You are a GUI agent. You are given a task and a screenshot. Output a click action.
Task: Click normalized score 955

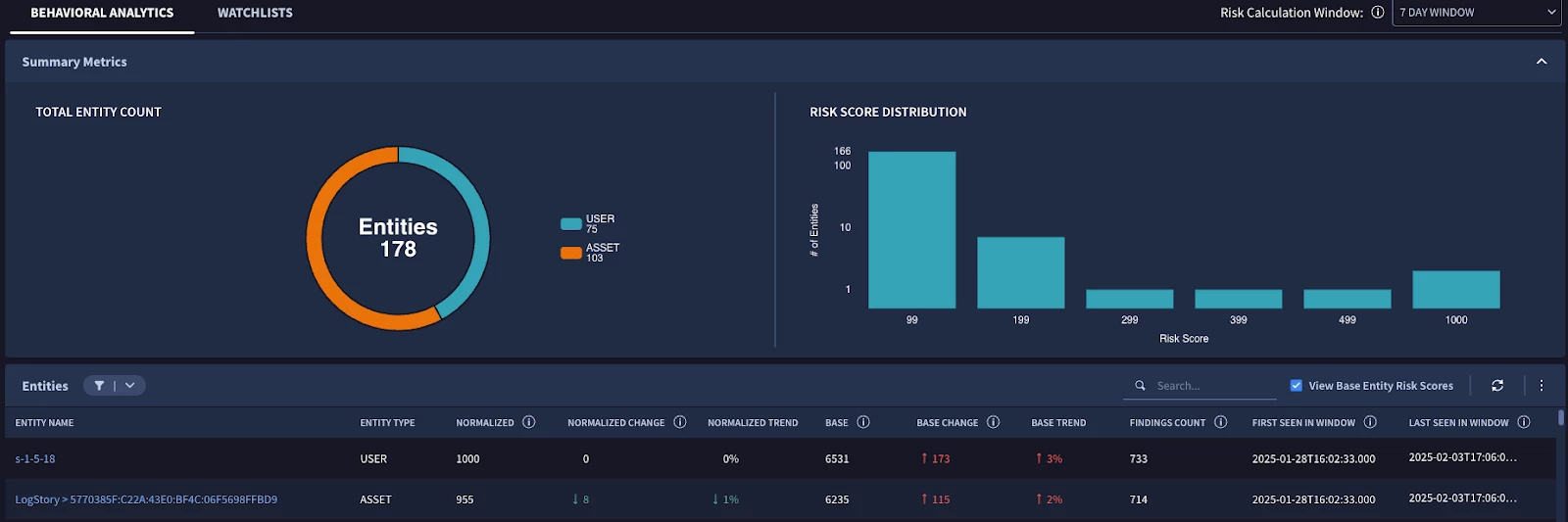(x=465, y=499)
